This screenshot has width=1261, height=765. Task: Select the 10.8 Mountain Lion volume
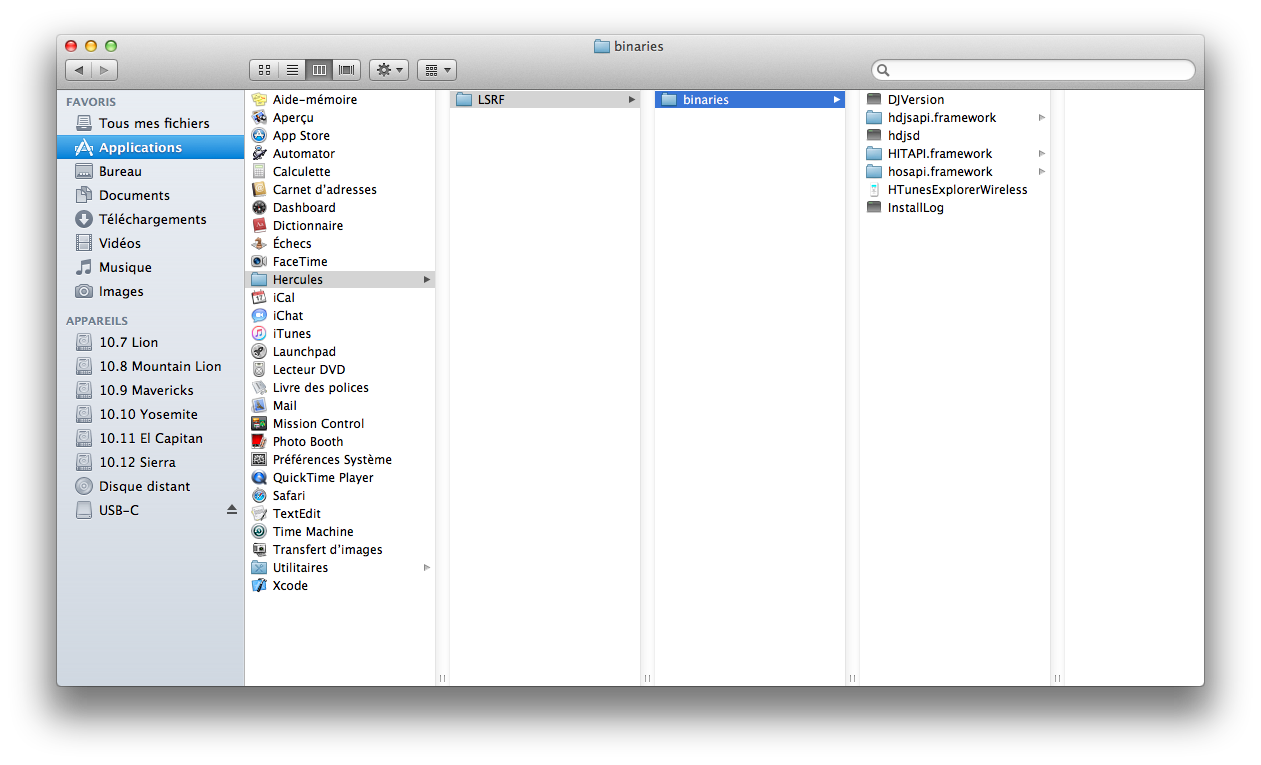pyautogui.click(x=150, y=366)
